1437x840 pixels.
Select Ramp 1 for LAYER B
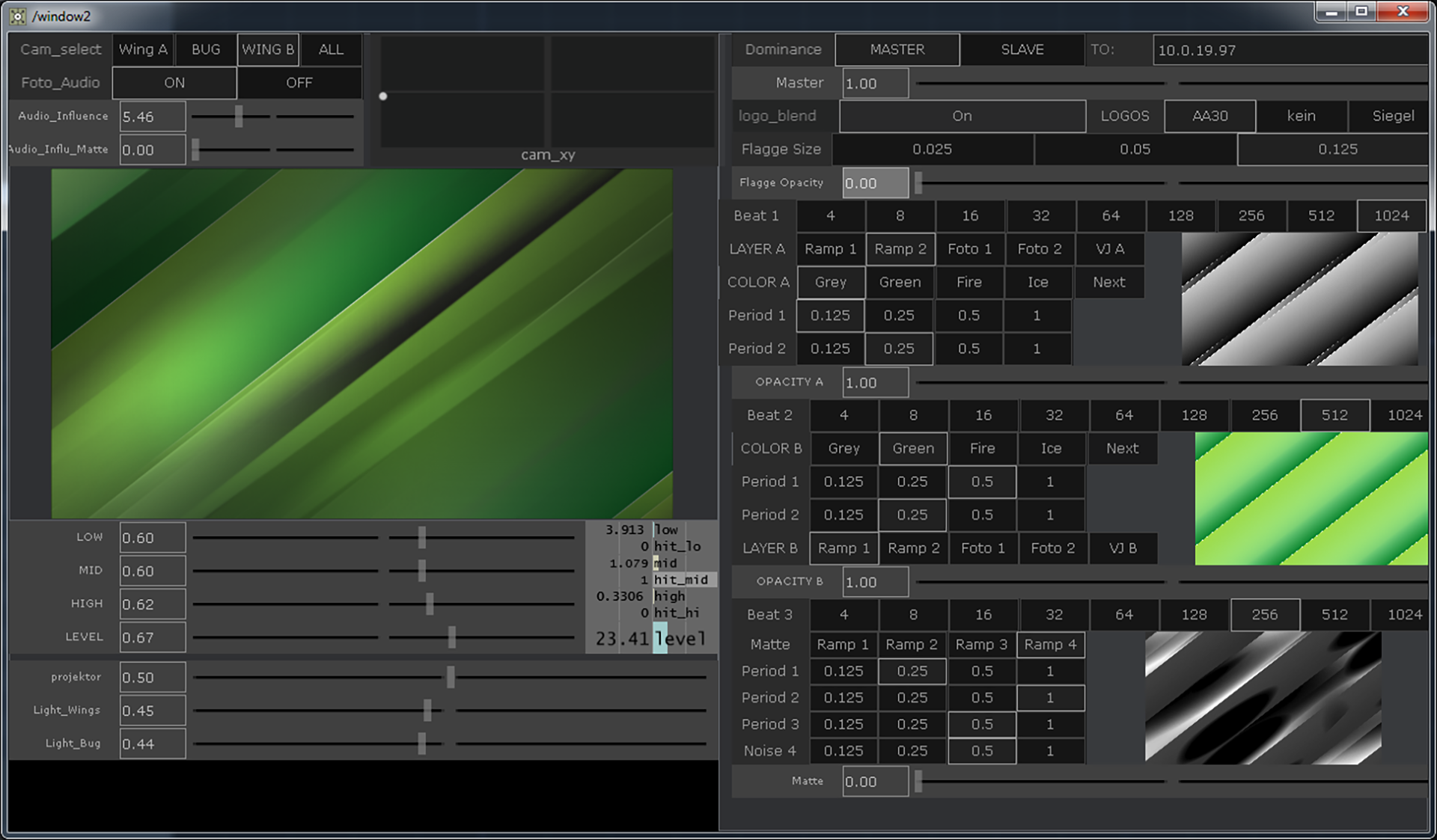843,548
